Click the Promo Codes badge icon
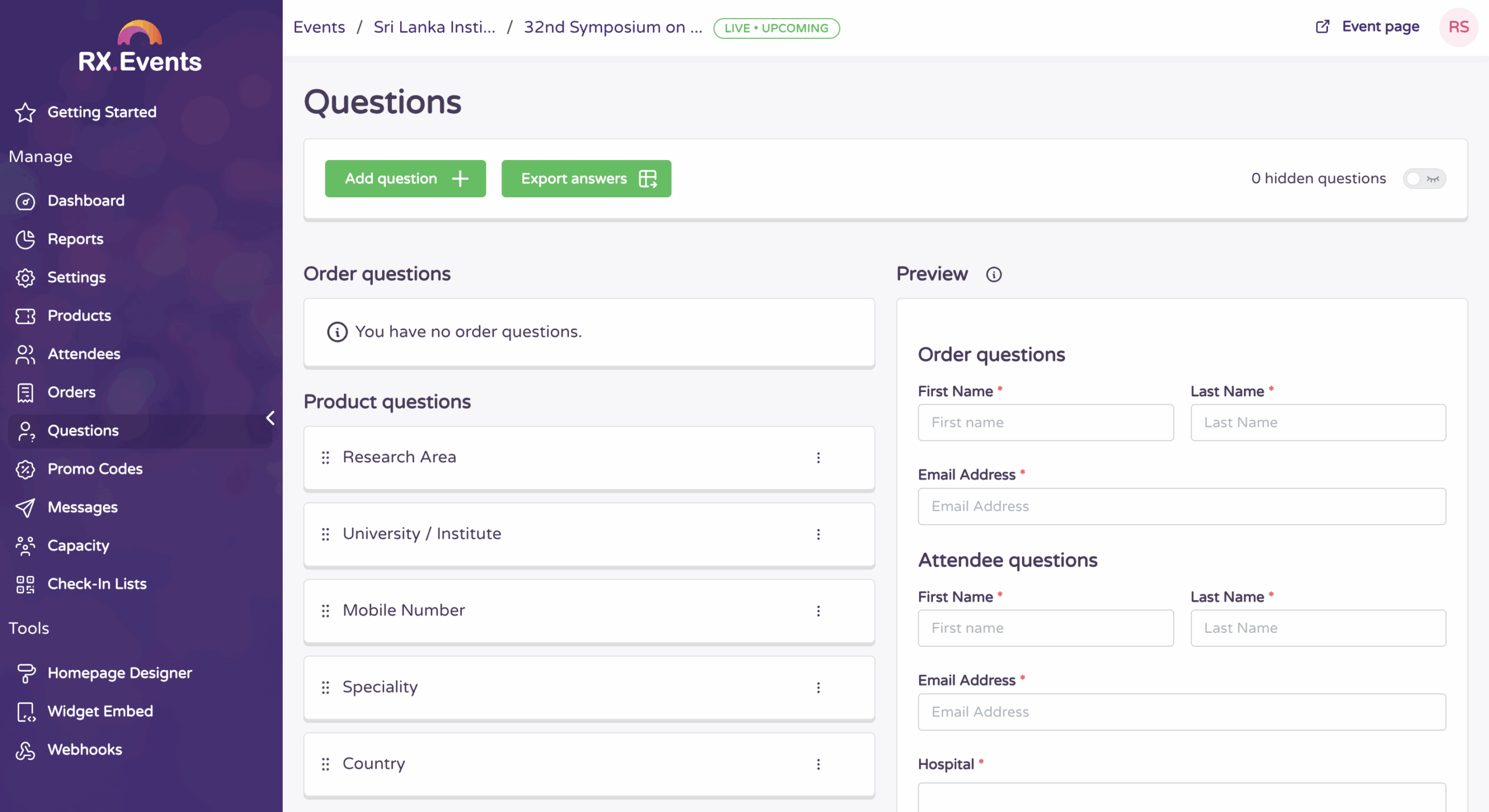The height and width of the screenshot is (812, 1489). [x=25, y=469]
